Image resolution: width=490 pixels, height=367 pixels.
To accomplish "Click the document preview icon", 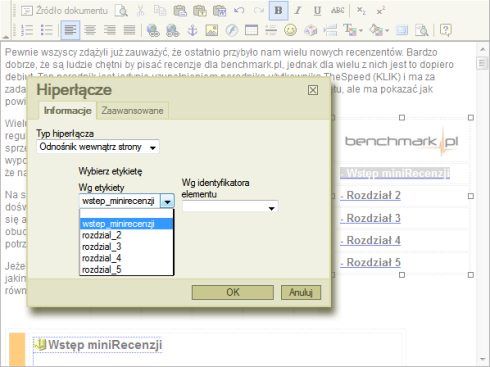I will pyautogui.click(x=121, y=11).
